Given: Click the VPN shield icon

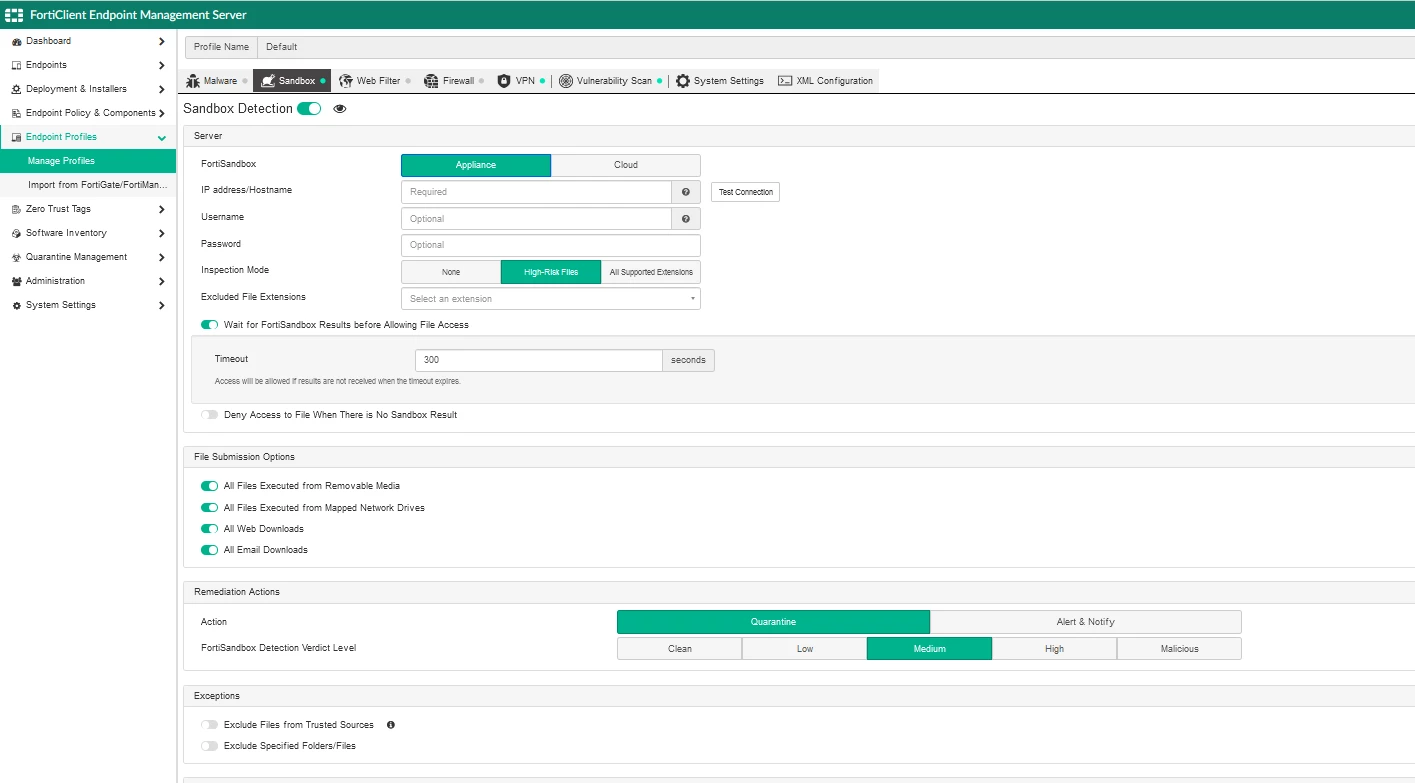Looking at the screenshot, I should [504, 81].
